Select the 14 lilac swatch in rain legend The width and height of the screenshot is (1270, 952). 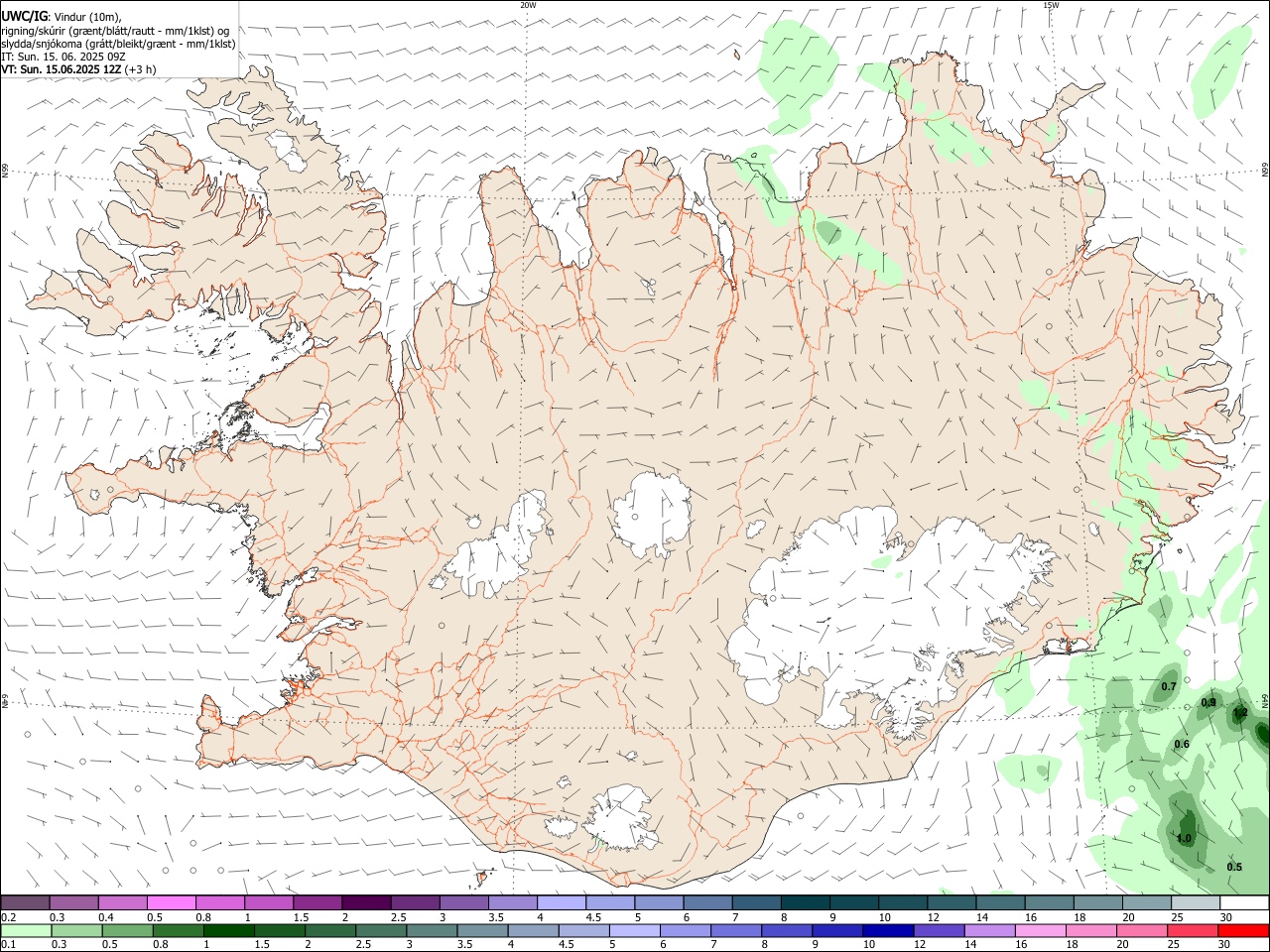[989, 930]
